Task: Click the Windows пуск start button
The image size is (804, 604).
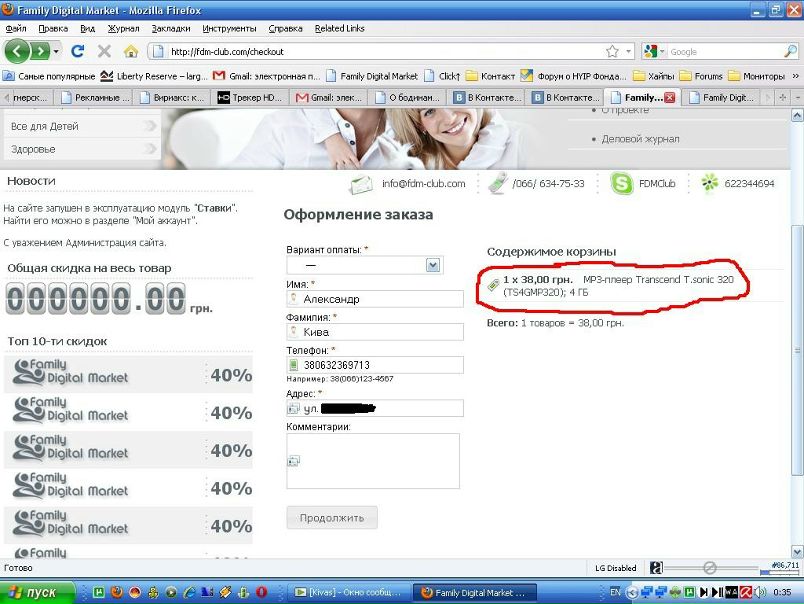Action: (x=38, y=592)
